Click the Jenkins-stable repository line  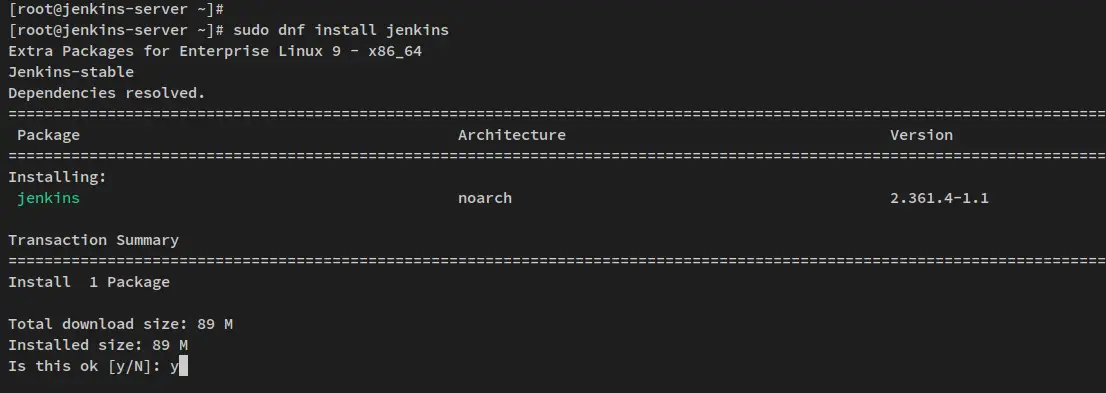[x=71, y=72]
